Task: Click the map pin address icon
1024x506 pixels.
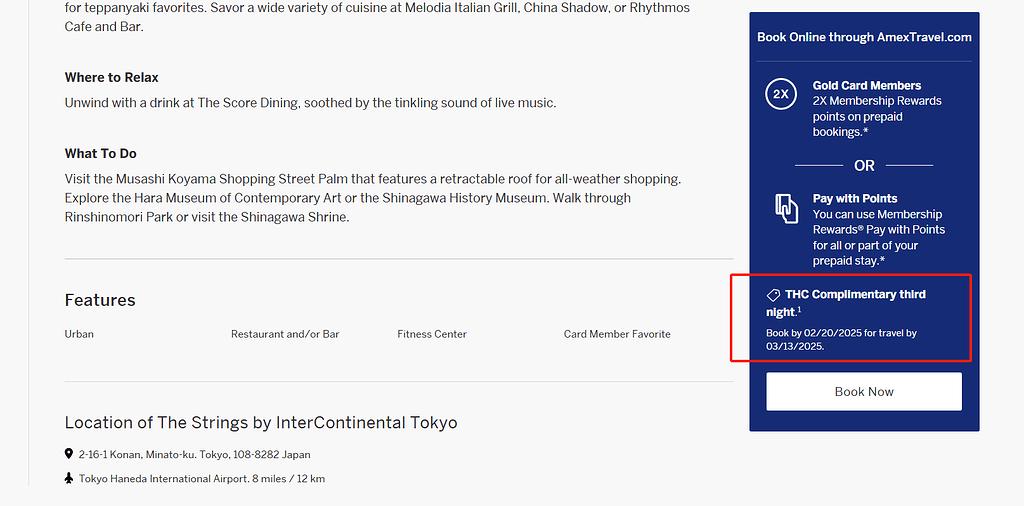Action: coord(69,454)
